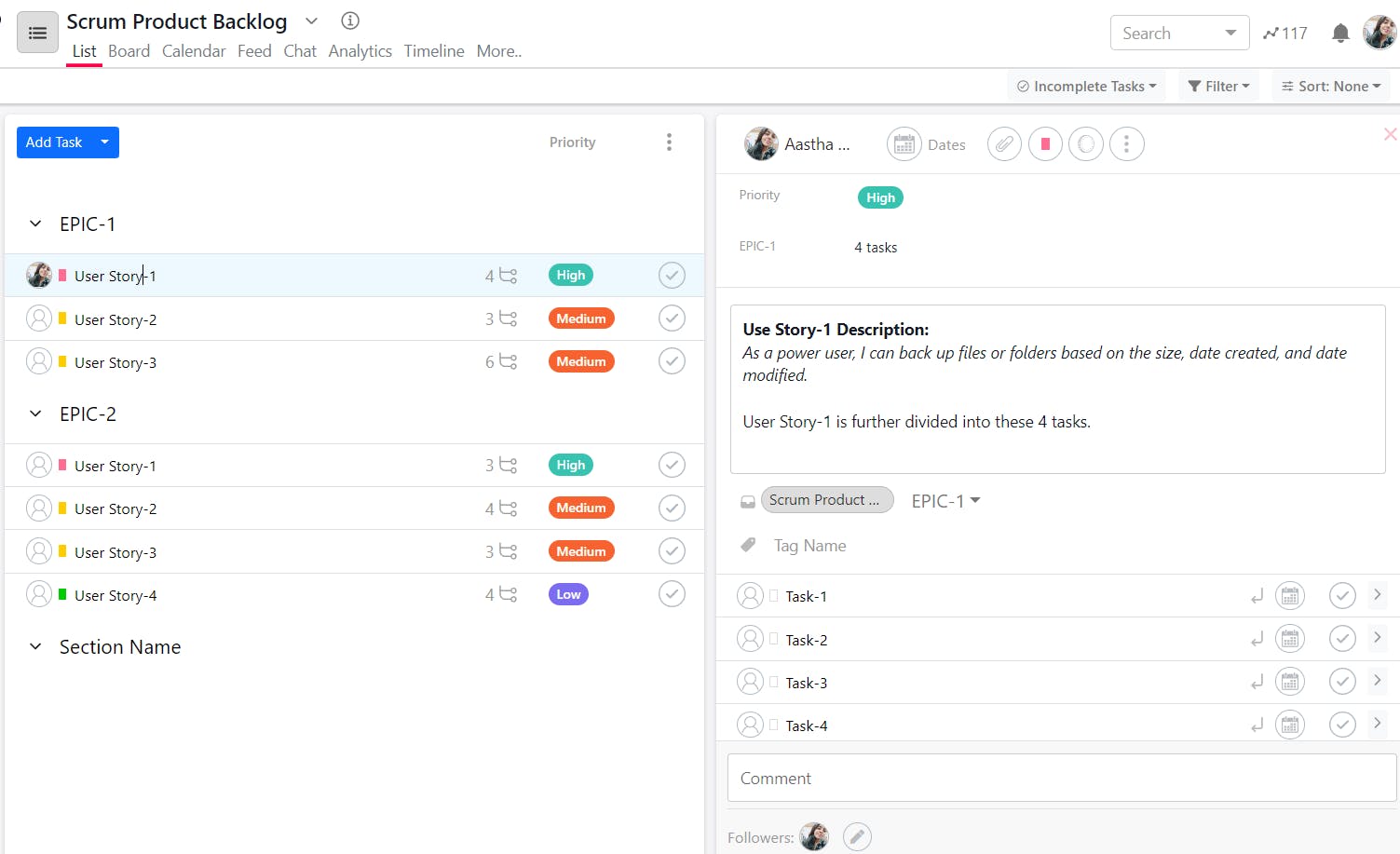Mark EPIC-2 User Story-1 complete

pyautogui.click(x=672, y=465)
